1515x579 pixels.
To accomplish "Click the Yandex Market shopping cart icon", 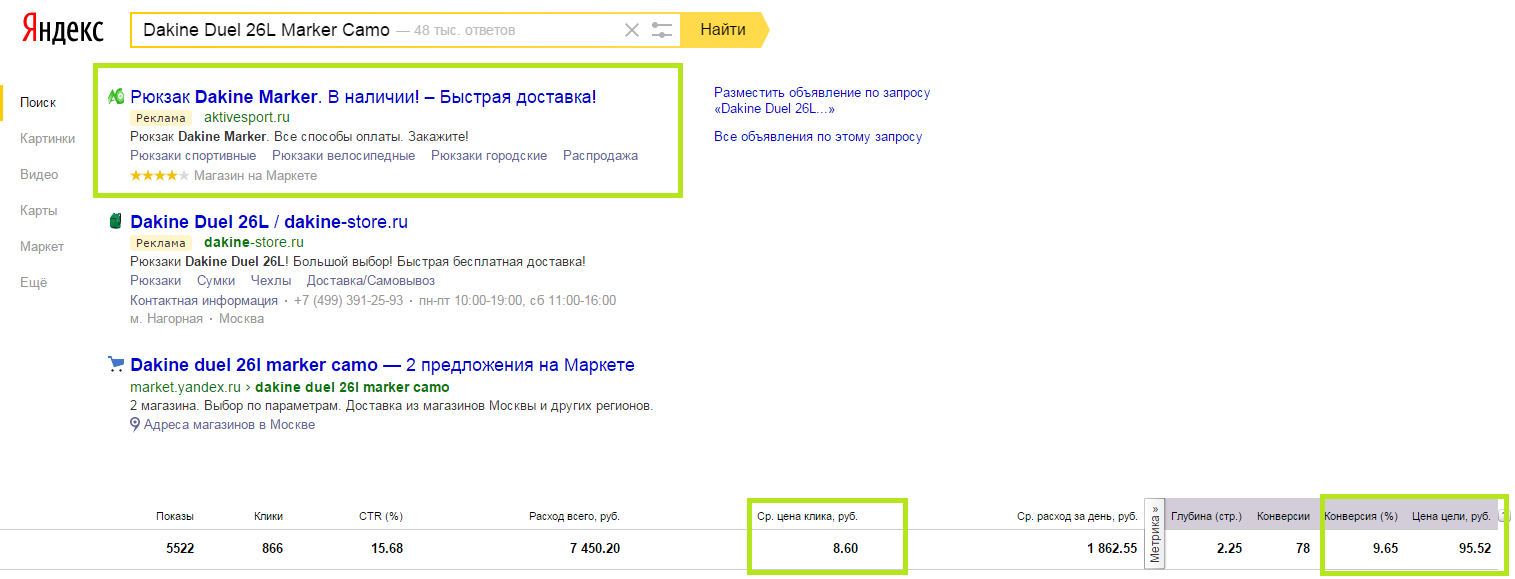I will 116,365.
